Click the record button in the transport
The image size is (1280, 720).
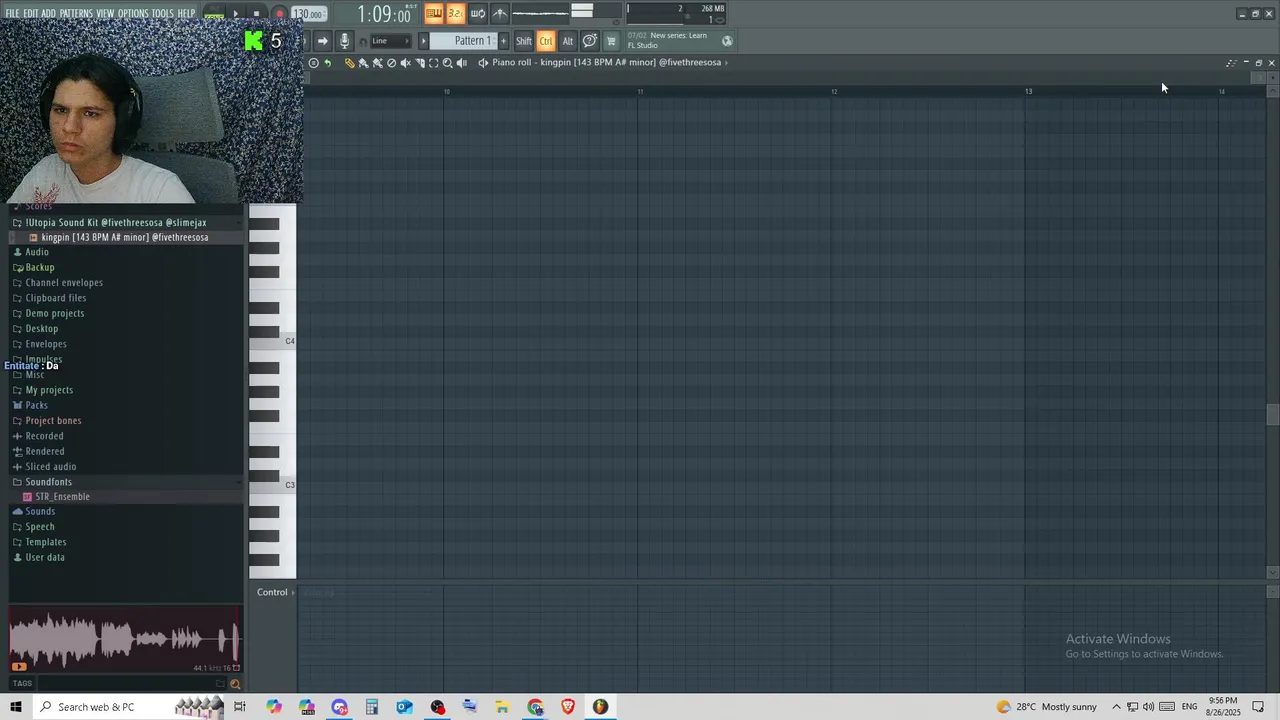[x=279, y=14]
